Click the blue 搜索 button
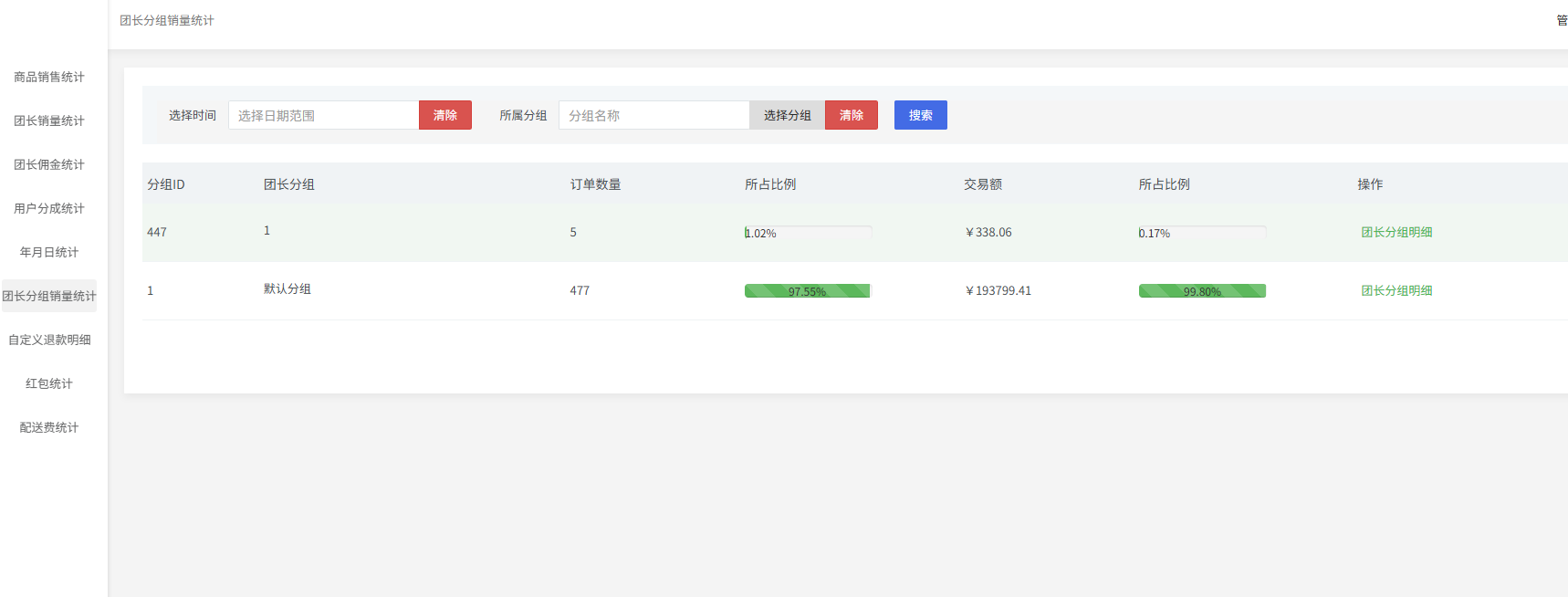The height and width of the screenshot is (597, 1568). (920, 116)
